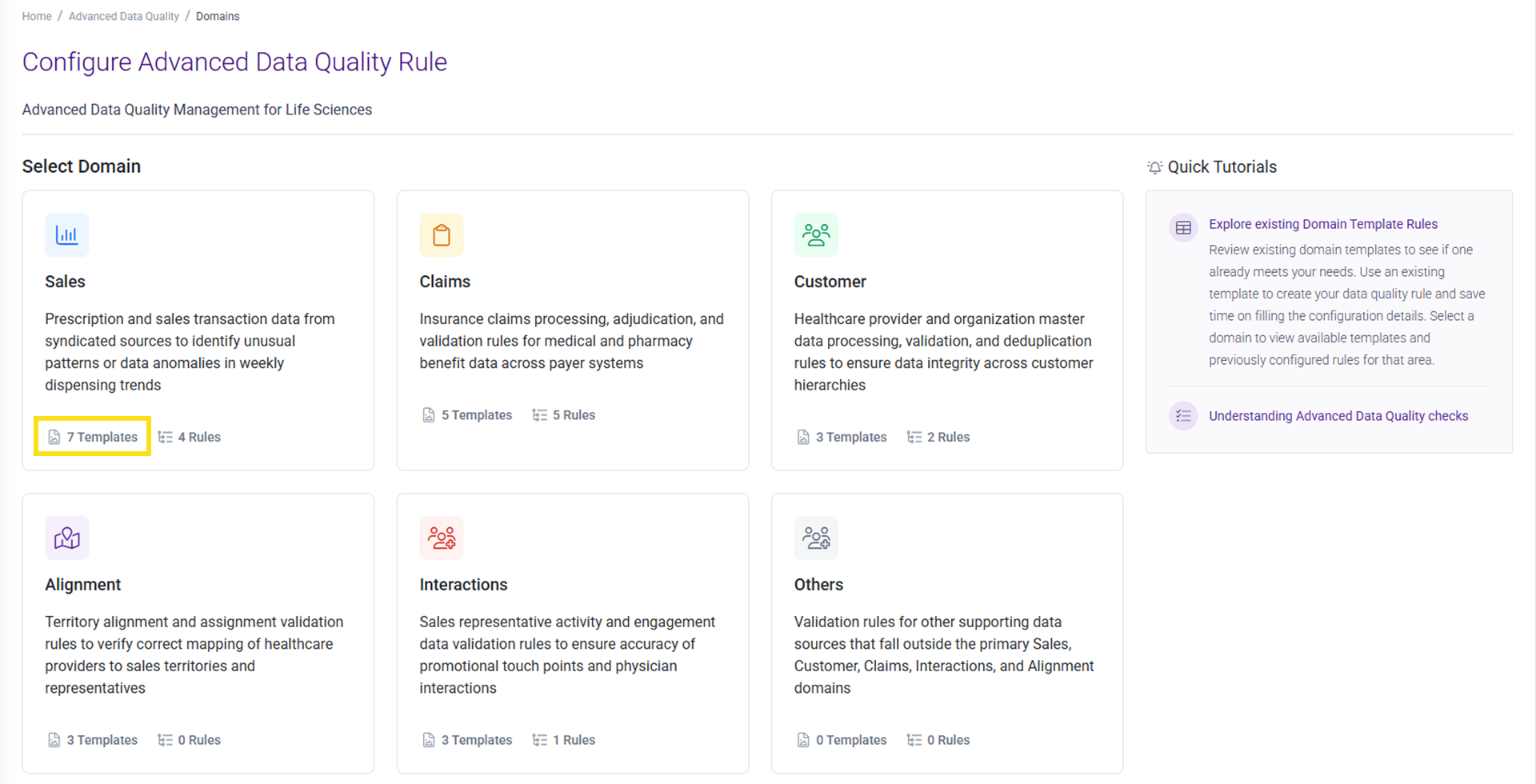1536x784 pixels.
Task: Click the table icon beside Explore existing templates
Action: pos(1183,228)
